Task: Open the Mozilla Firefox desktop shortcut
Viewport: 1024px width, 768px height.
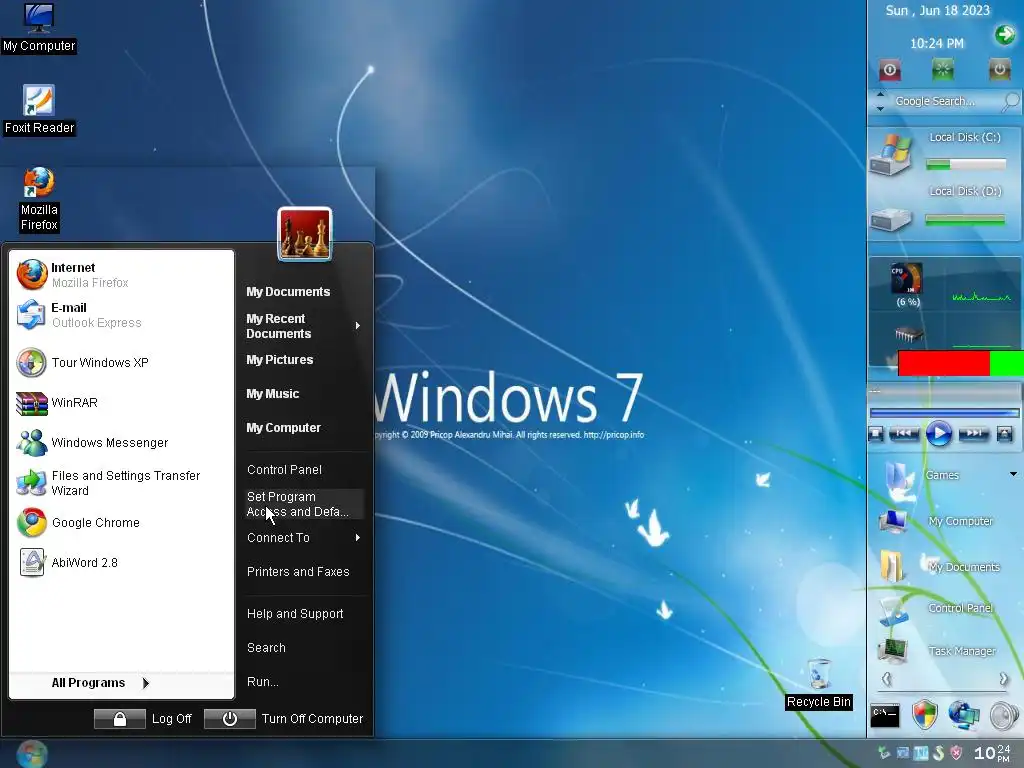Action: pyautogui.click(x=39, y=200)
